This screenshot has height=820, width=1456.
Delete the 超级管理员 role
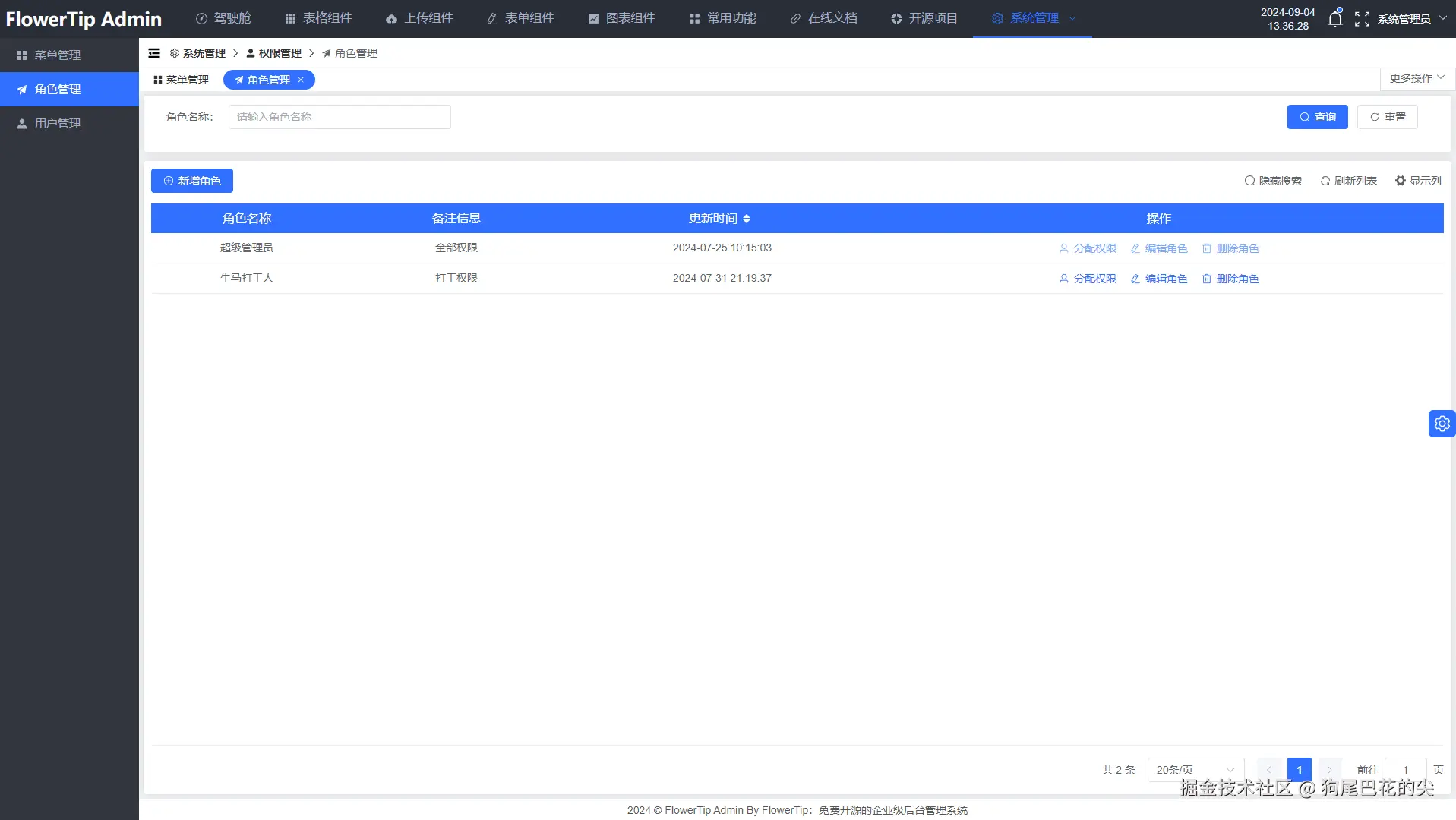(x=1230, y=248)
